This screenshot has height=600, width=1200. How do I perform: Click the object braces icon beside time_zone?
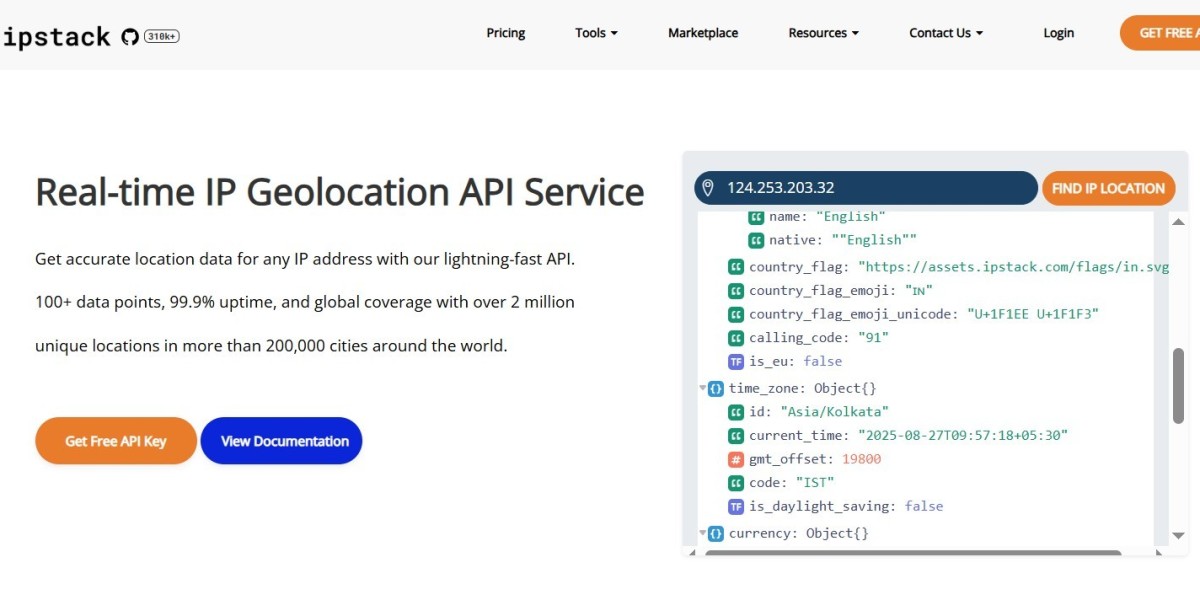click(716, 388)
